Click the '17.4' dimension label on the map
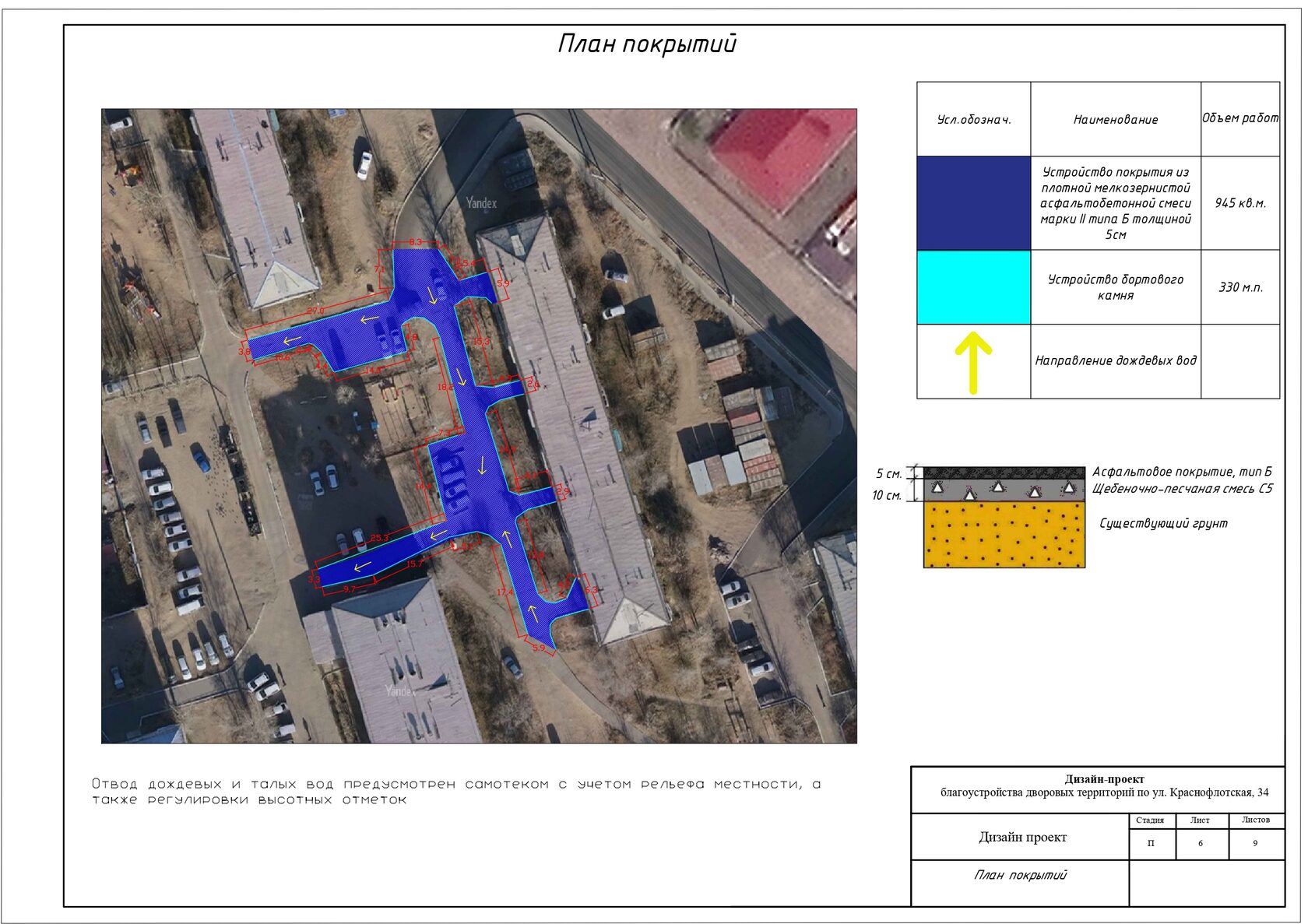 tap(505, 592)
